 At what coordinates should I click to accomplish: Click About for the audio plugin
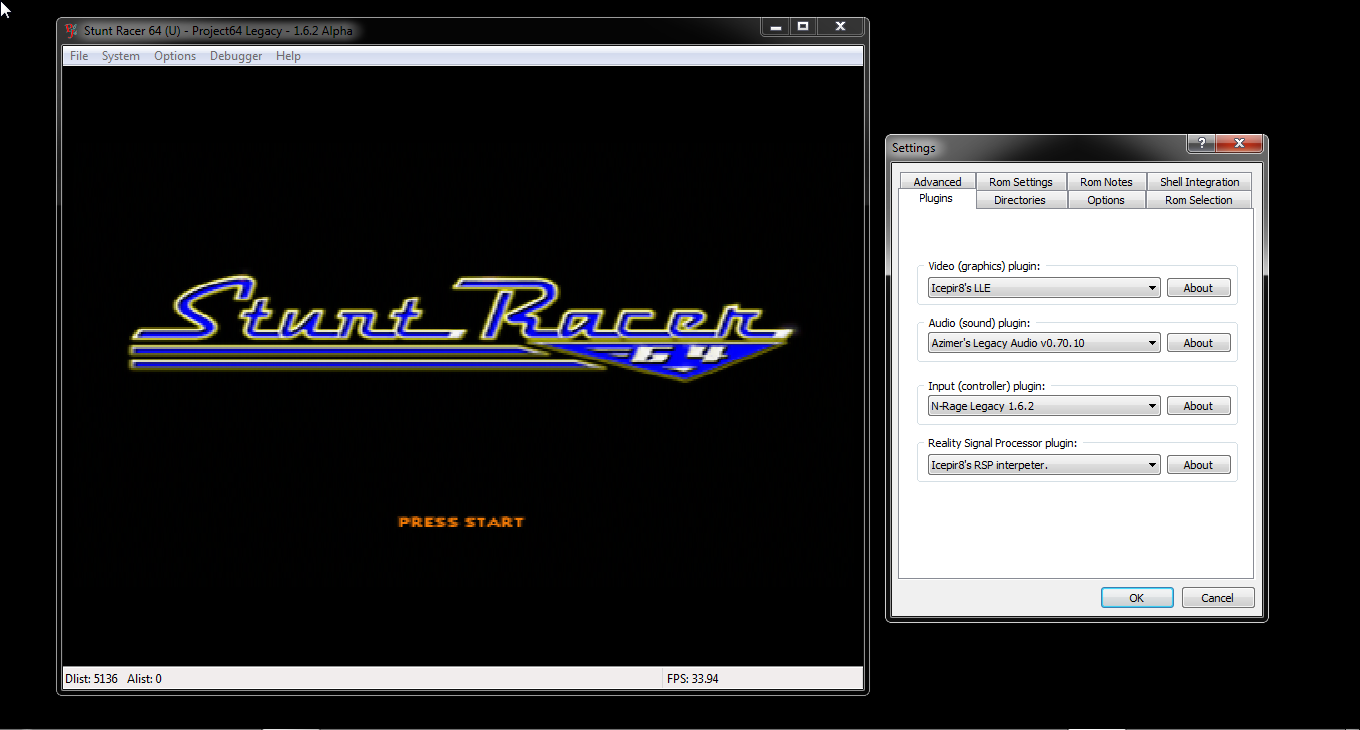[x=1198, y=343]
